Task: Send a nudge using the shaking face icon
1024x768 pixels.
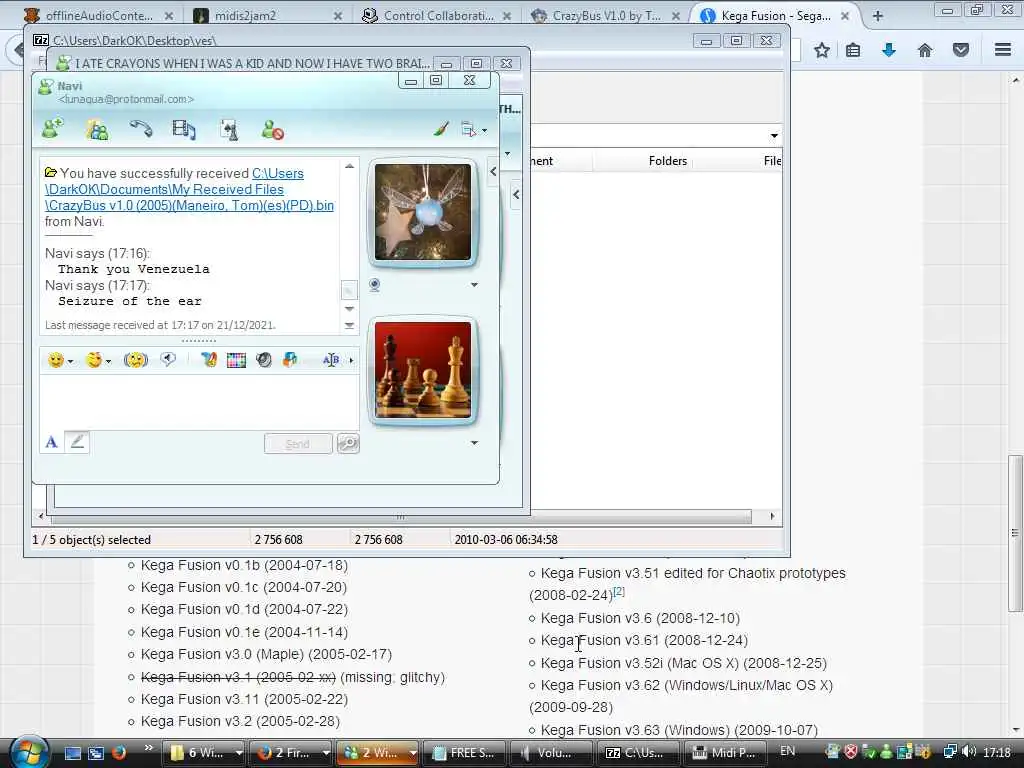Action: (x=136, y=360)
